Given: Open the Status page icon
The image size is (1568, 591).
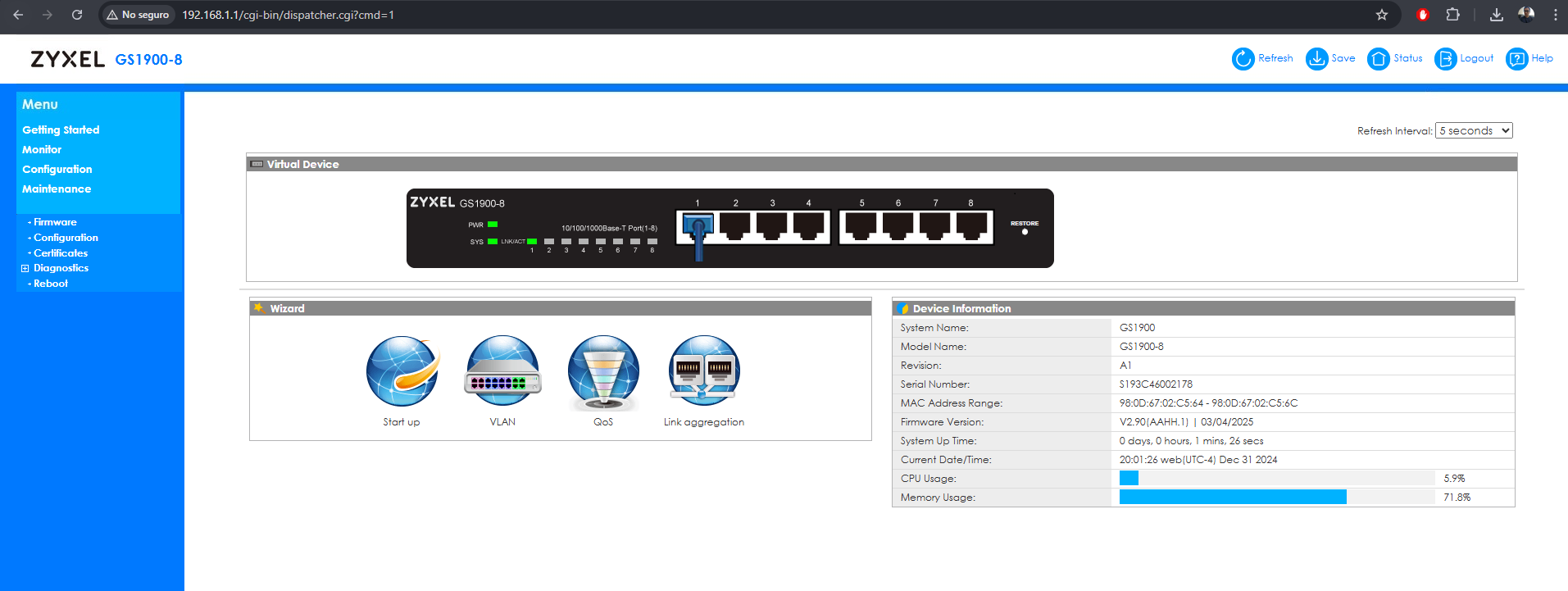Looking at the screenshot, I should [x=1379, y=59].
